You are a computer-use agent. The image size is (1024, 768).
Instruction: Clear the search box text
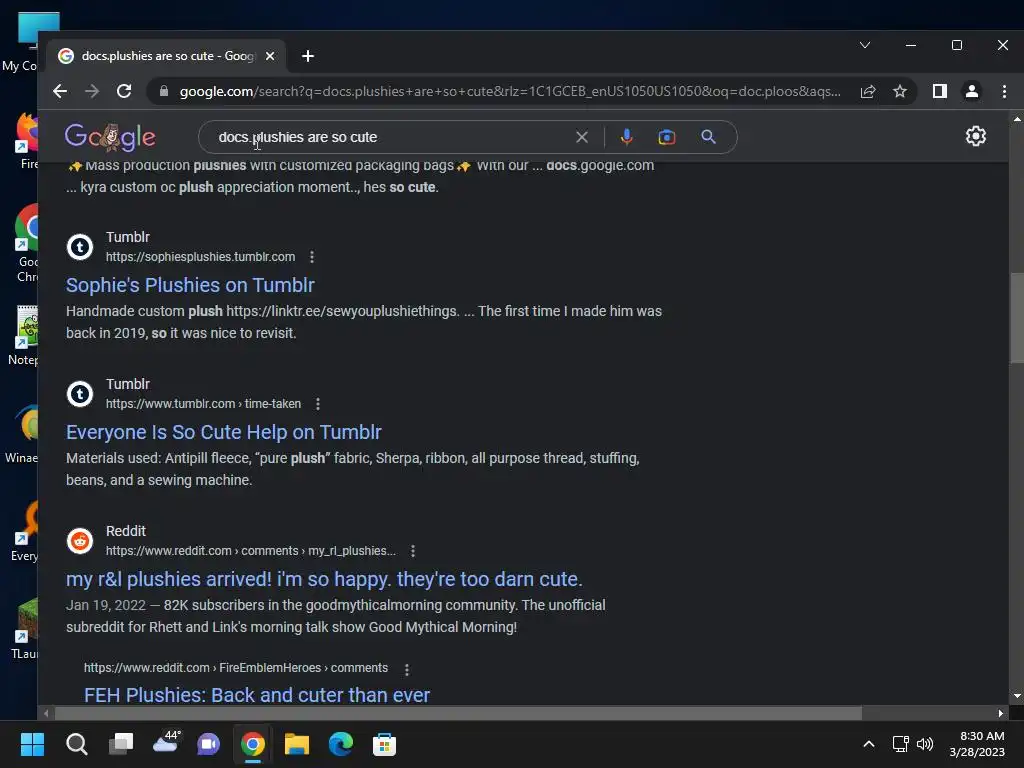click(581, 137)
